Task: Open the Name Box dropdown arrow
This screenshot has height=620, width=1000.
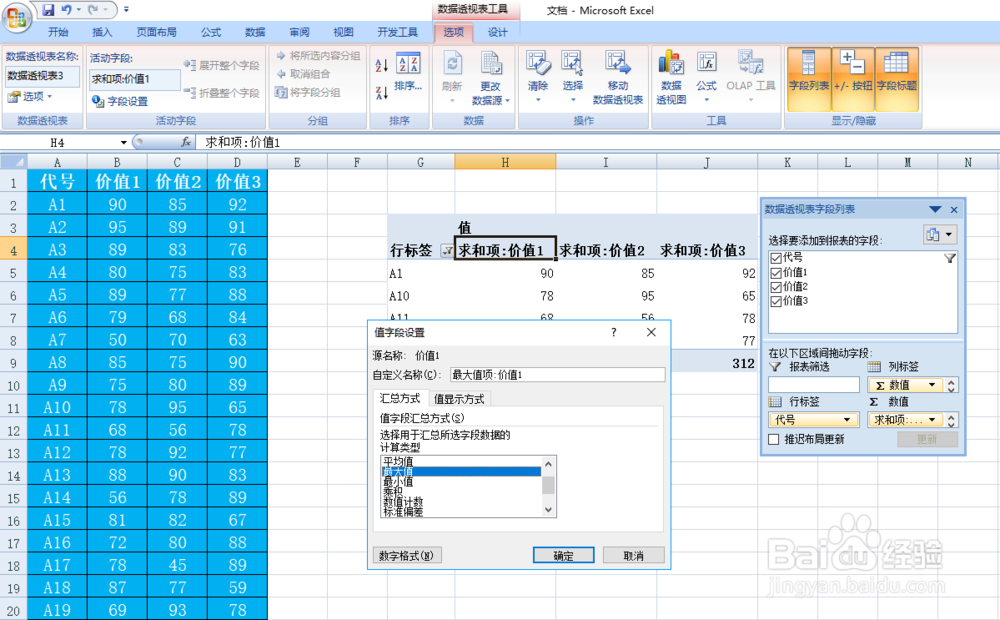Action: point(124,142)
